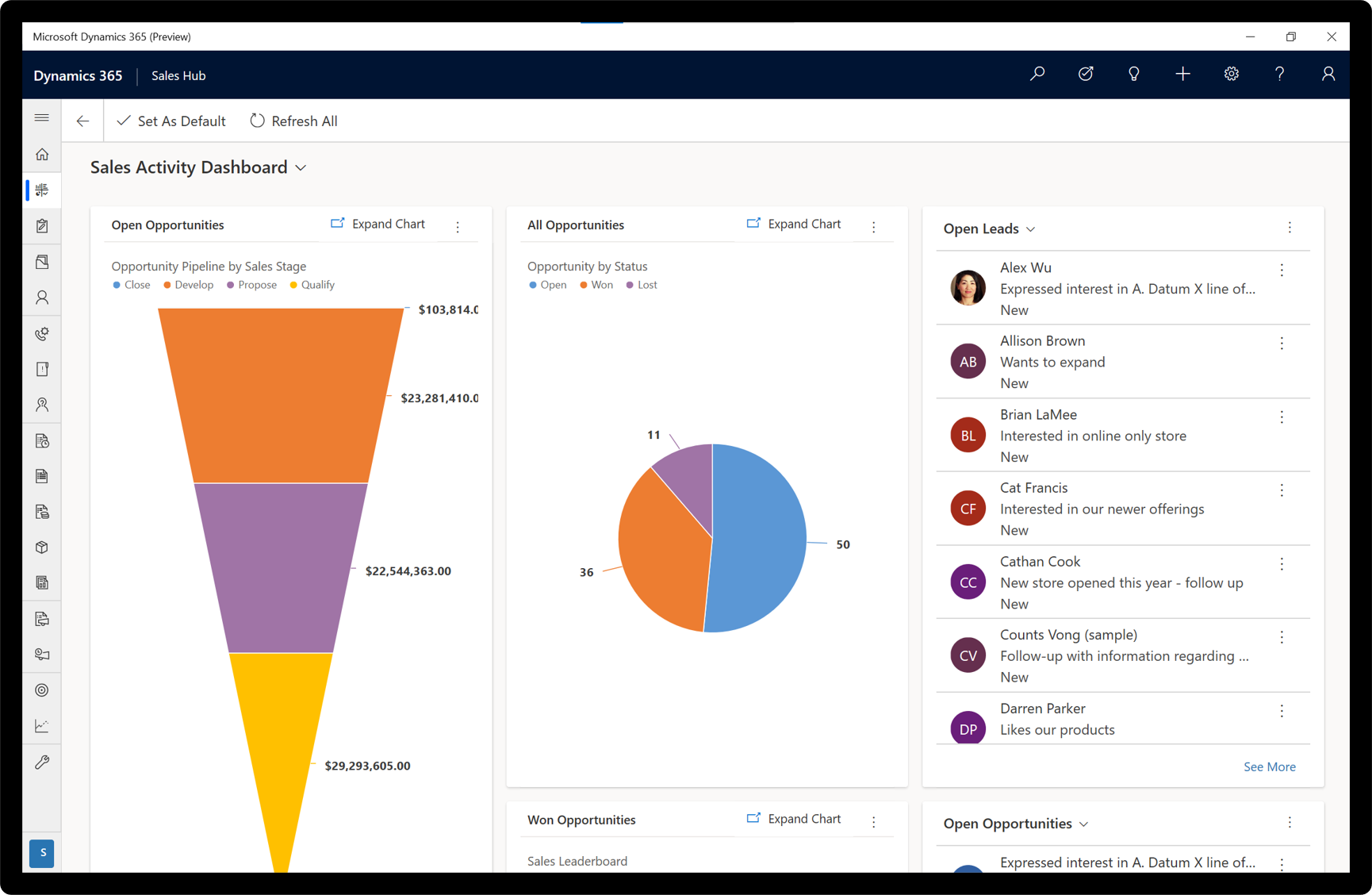Select the Home icon in the sidebar

coord(41,154)
